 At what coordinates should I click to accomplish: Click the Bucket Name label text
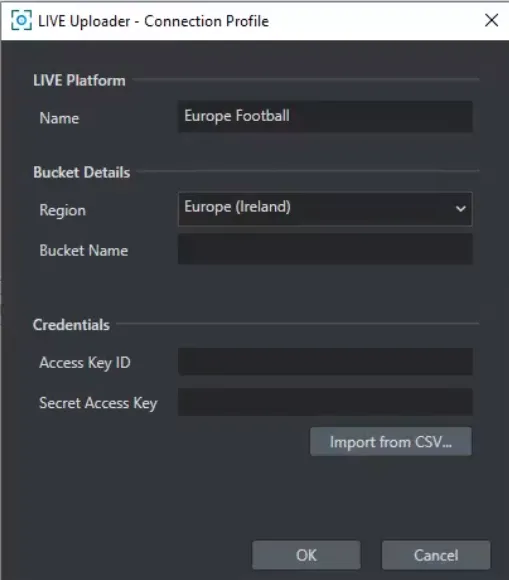tap(84, 250)
